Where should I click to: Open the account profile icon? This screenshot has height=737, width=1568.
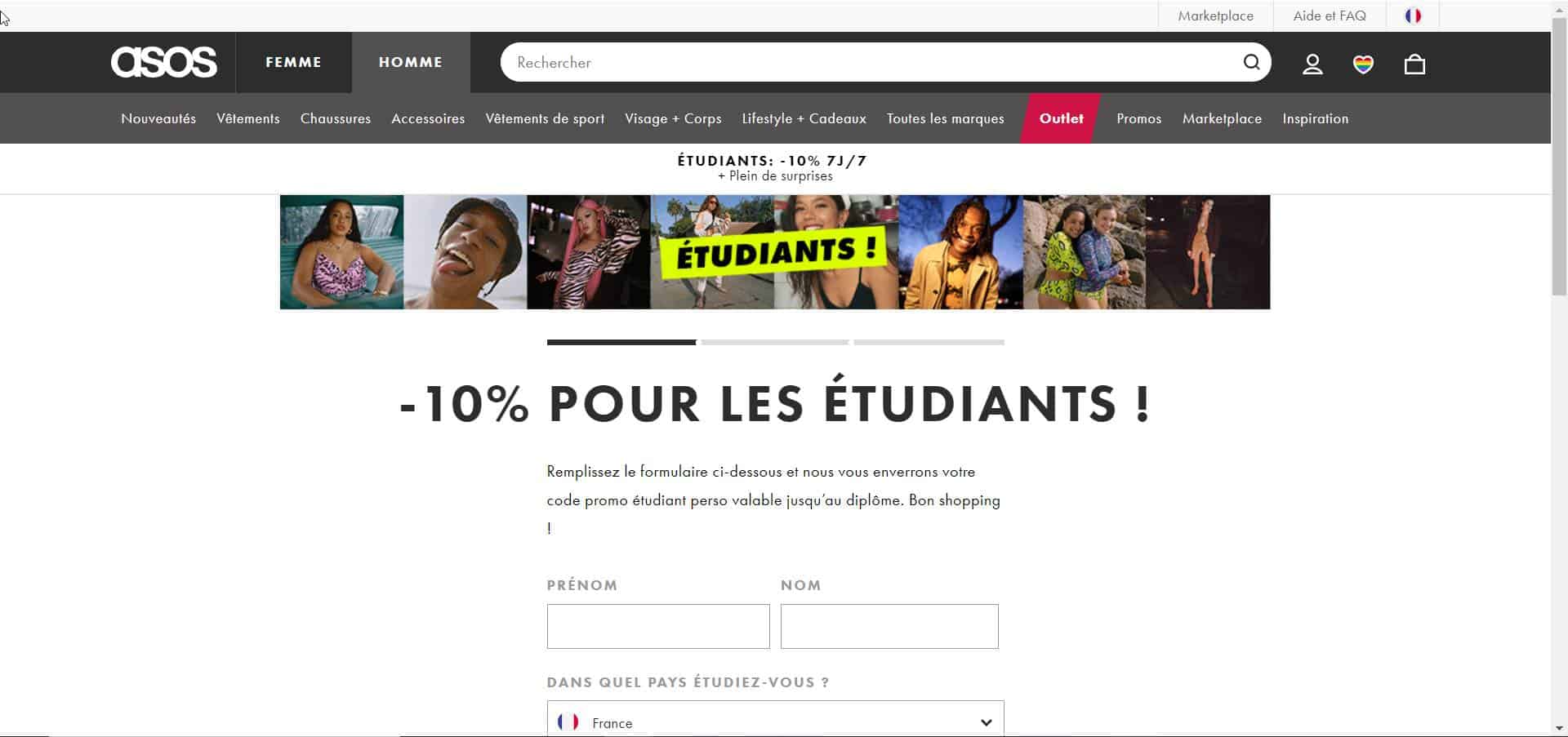tap(1312, 64)
